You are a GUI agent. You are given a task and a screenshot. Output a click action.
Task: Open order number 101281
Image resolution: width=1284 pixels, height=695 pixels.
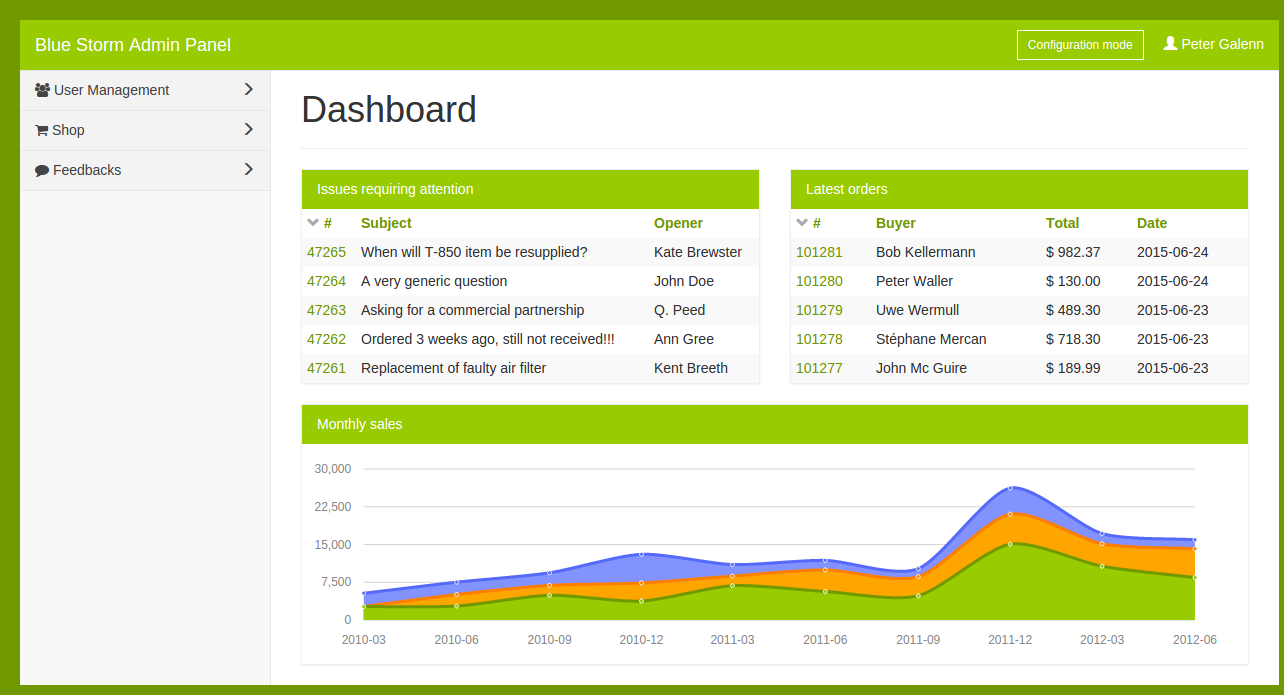819,252
